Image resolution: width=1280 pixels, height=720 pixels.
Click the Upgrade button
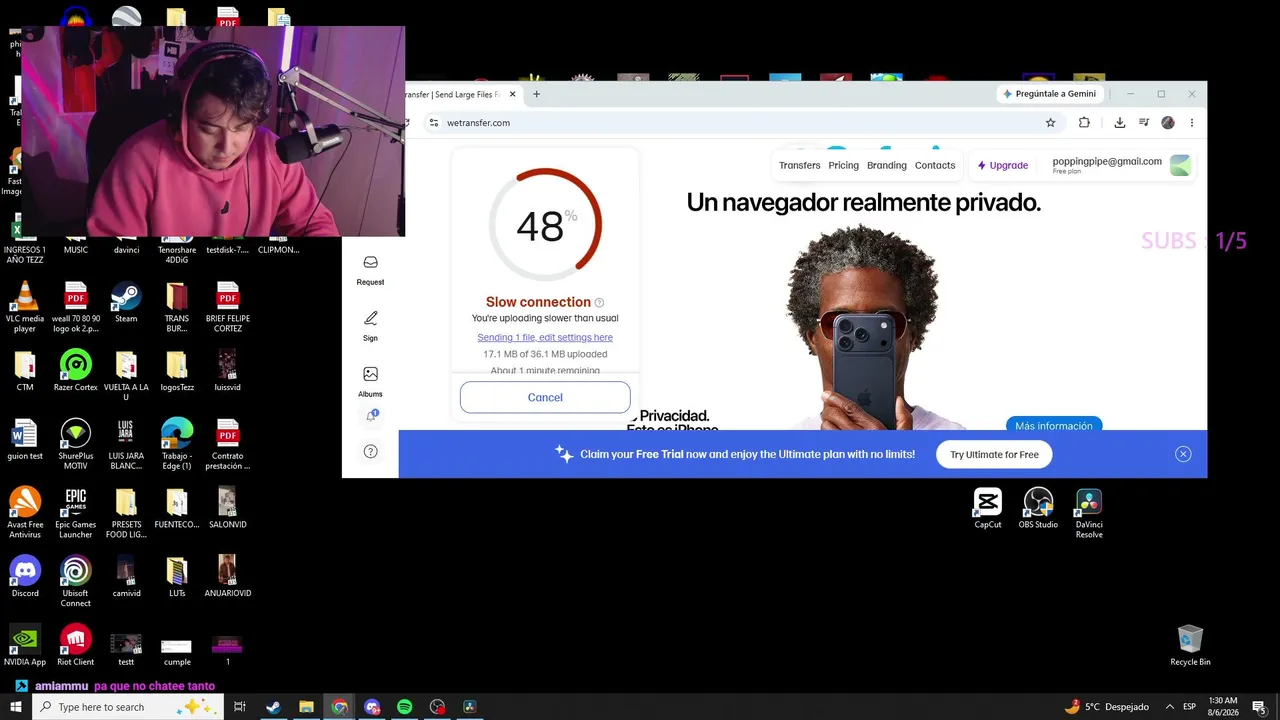(1002, 166)
